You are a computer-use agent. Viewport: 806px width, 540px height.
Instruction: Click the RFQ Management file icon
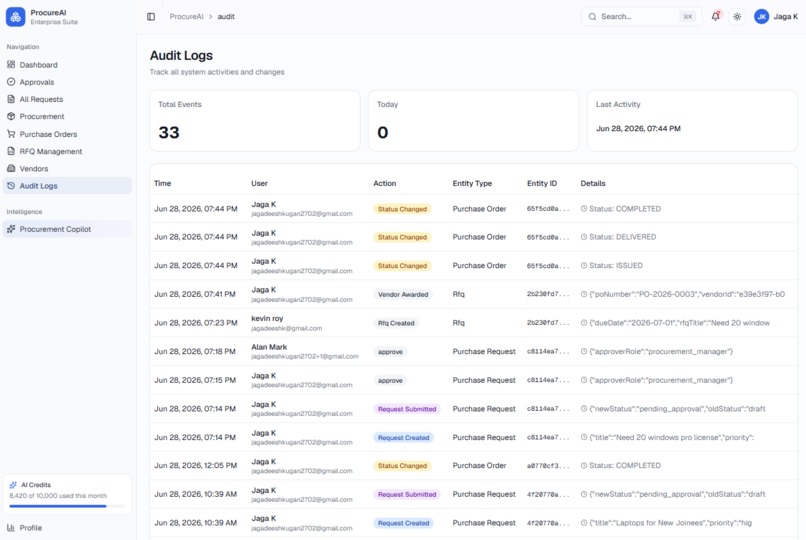click(x=11, y=151)
